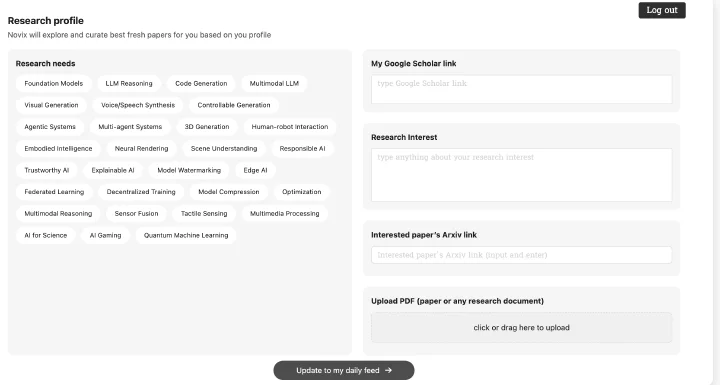Focus the interested paper's Arxiv link input

point(522,255)
